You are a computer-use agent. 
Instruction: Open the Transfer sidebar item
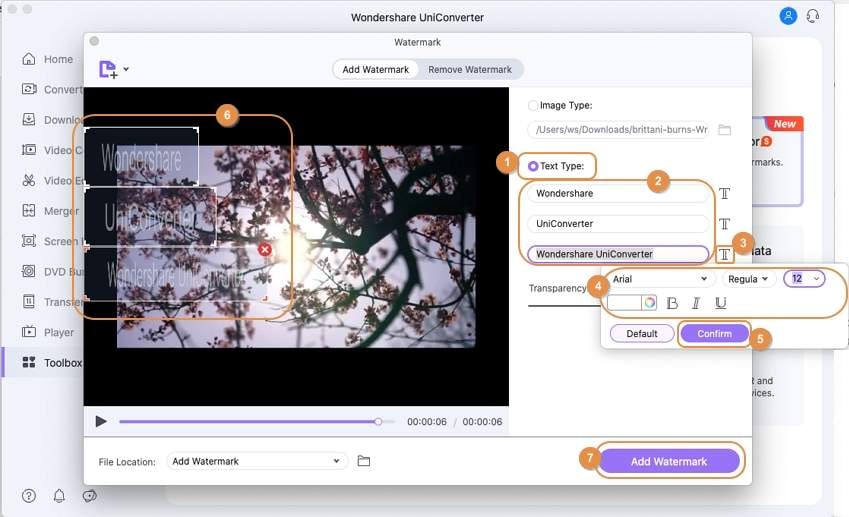[52, 302]
